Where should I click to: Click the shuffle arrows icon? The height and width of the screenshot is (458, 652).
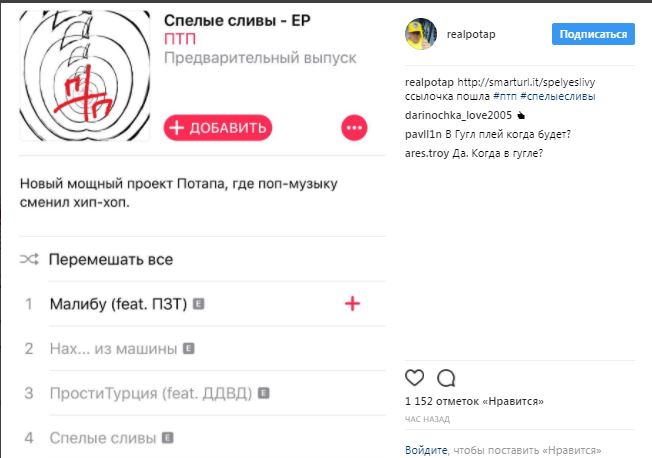point(29,259)
